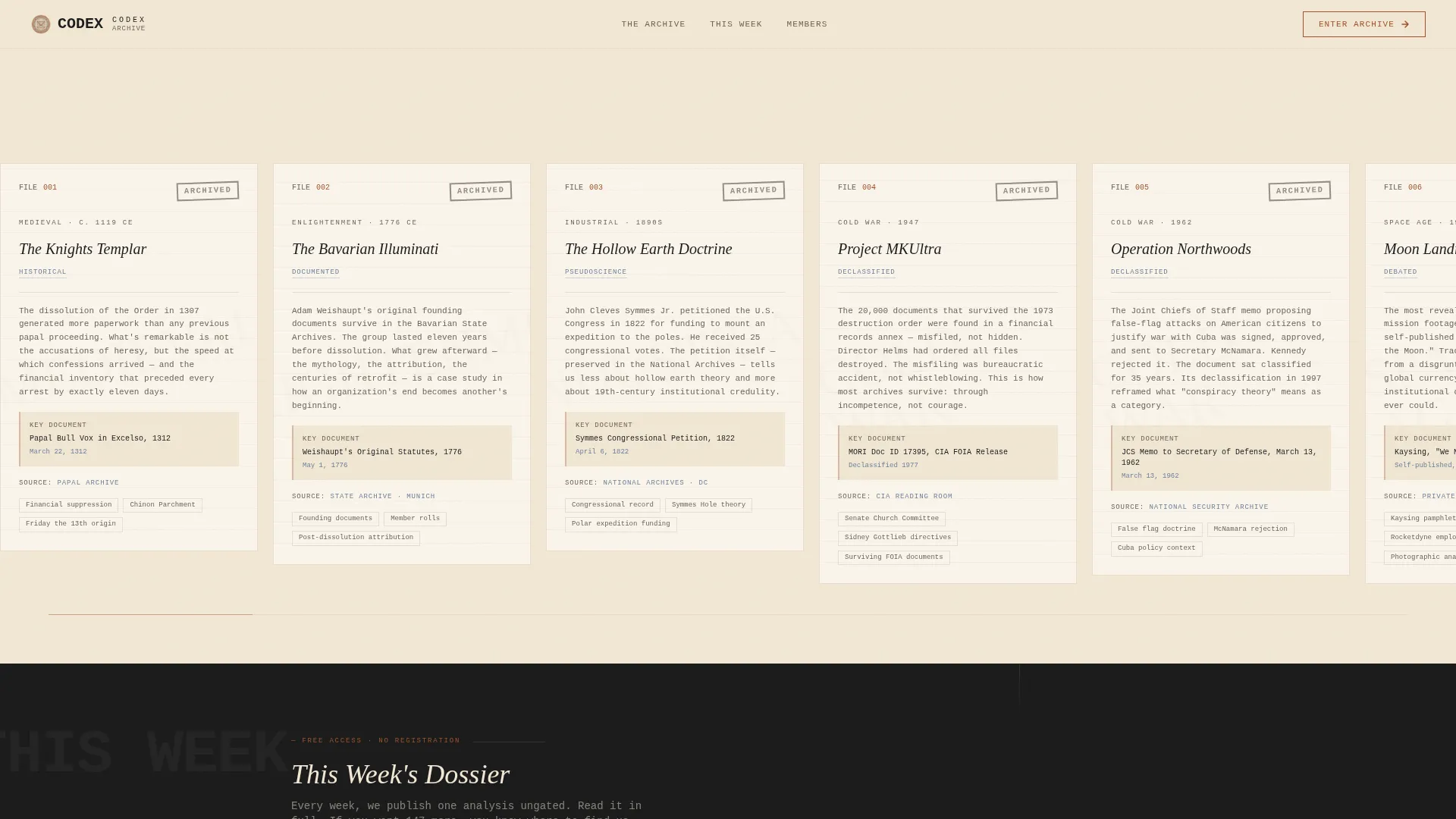The height and width of the screenshot is (819, 1456).
Task: Select Polar expedition funding tag
Action: click(620, 524)
